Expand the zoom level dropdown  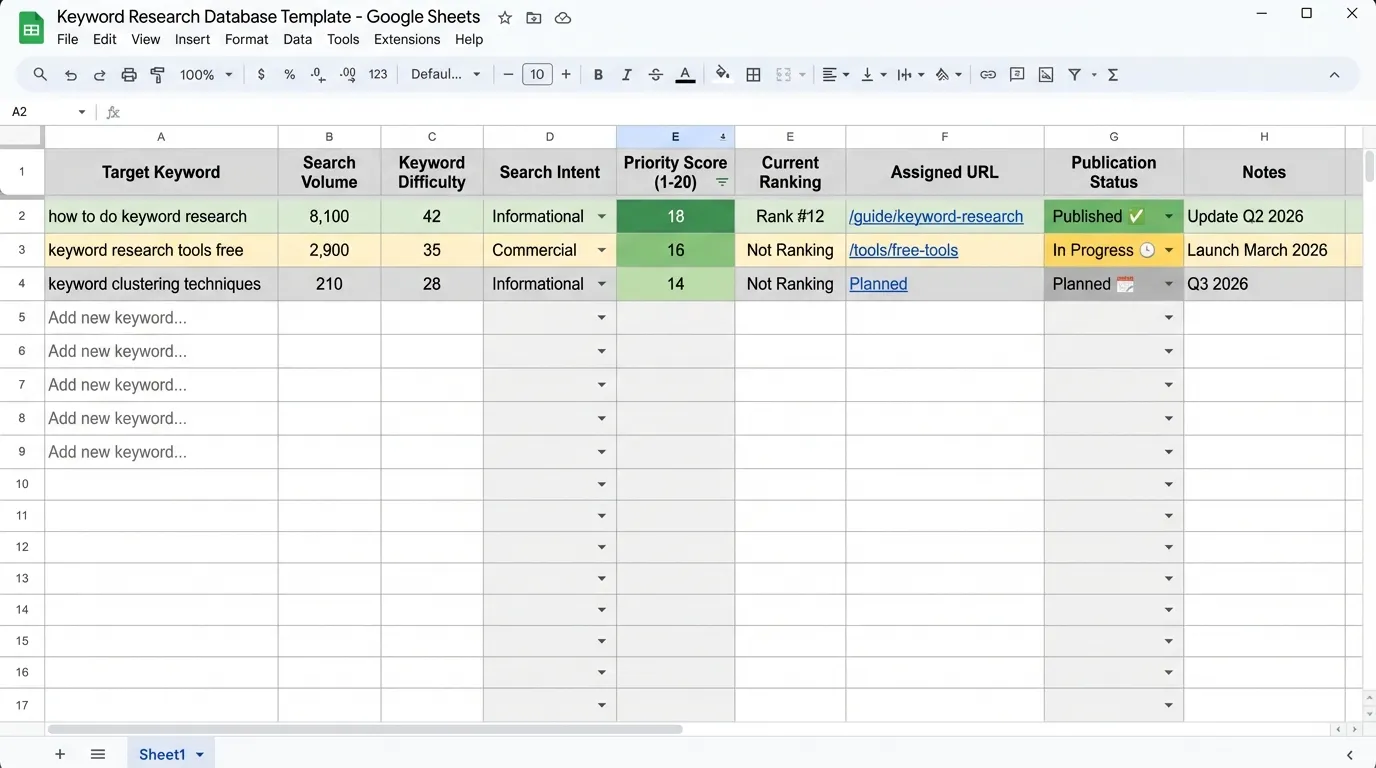(228, 74)
